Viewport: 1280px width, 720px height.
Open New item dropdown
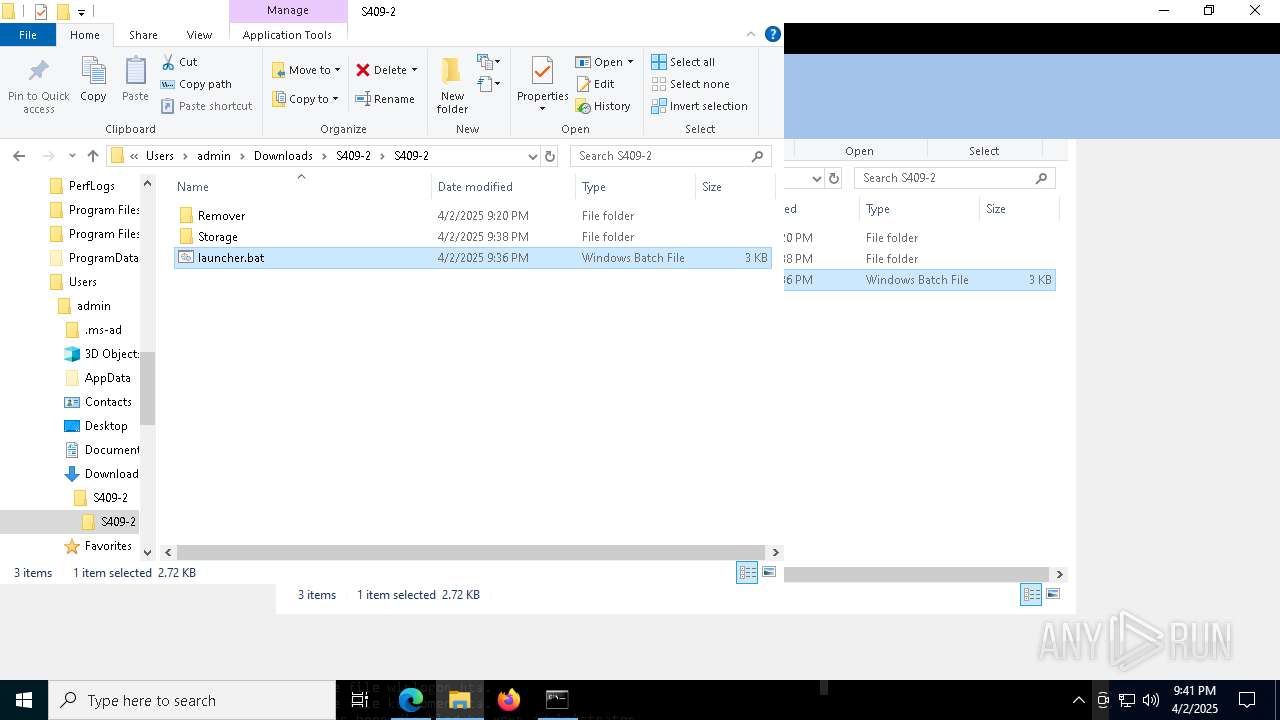pos(489,62)
